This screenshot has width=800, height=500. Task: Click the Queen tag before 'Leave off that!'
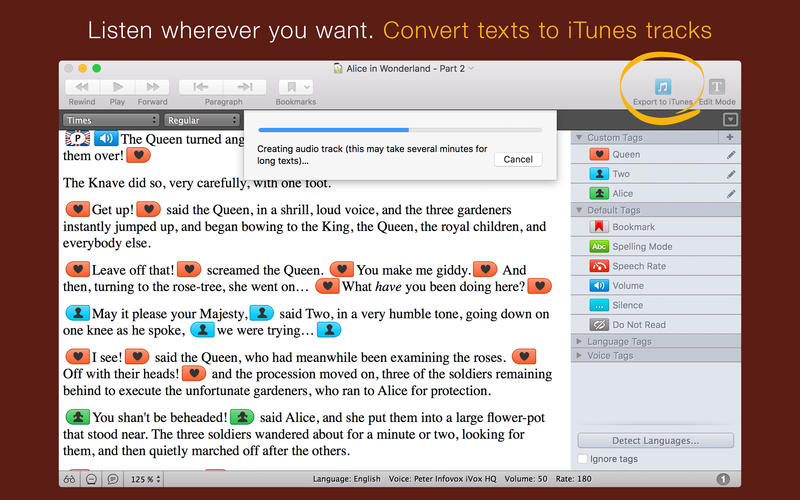pos(78,269)
